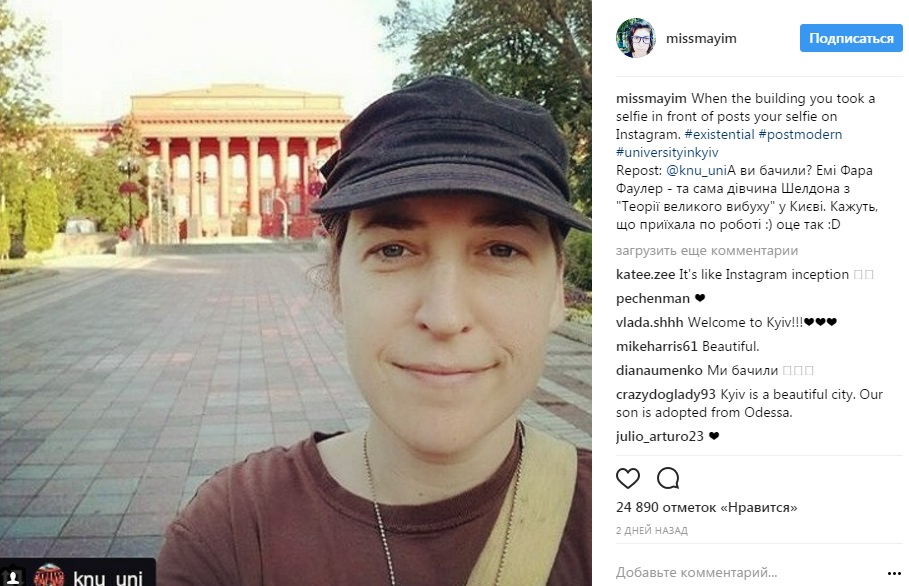The height and width of the screenshot is (586, 909).
Task: Click the repost icon beside knu_uni
Action: pyautogui.click(x=13, y=577)
